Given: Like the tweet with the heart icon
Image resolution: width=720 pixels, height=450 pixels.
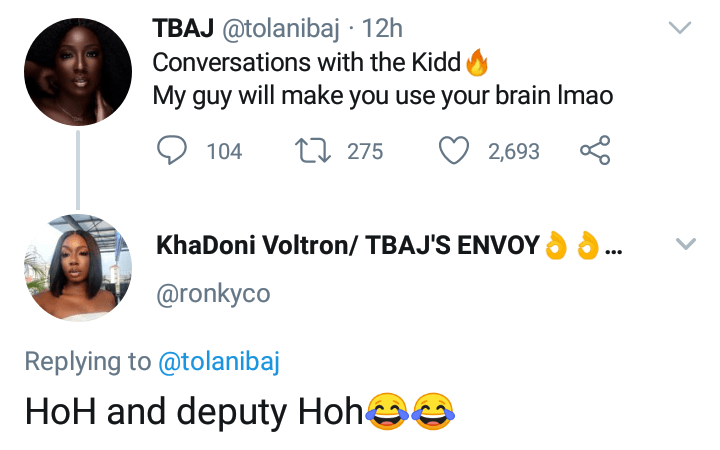Looking at the screenshot, I should pyautogui.click(x=455, y=151).
